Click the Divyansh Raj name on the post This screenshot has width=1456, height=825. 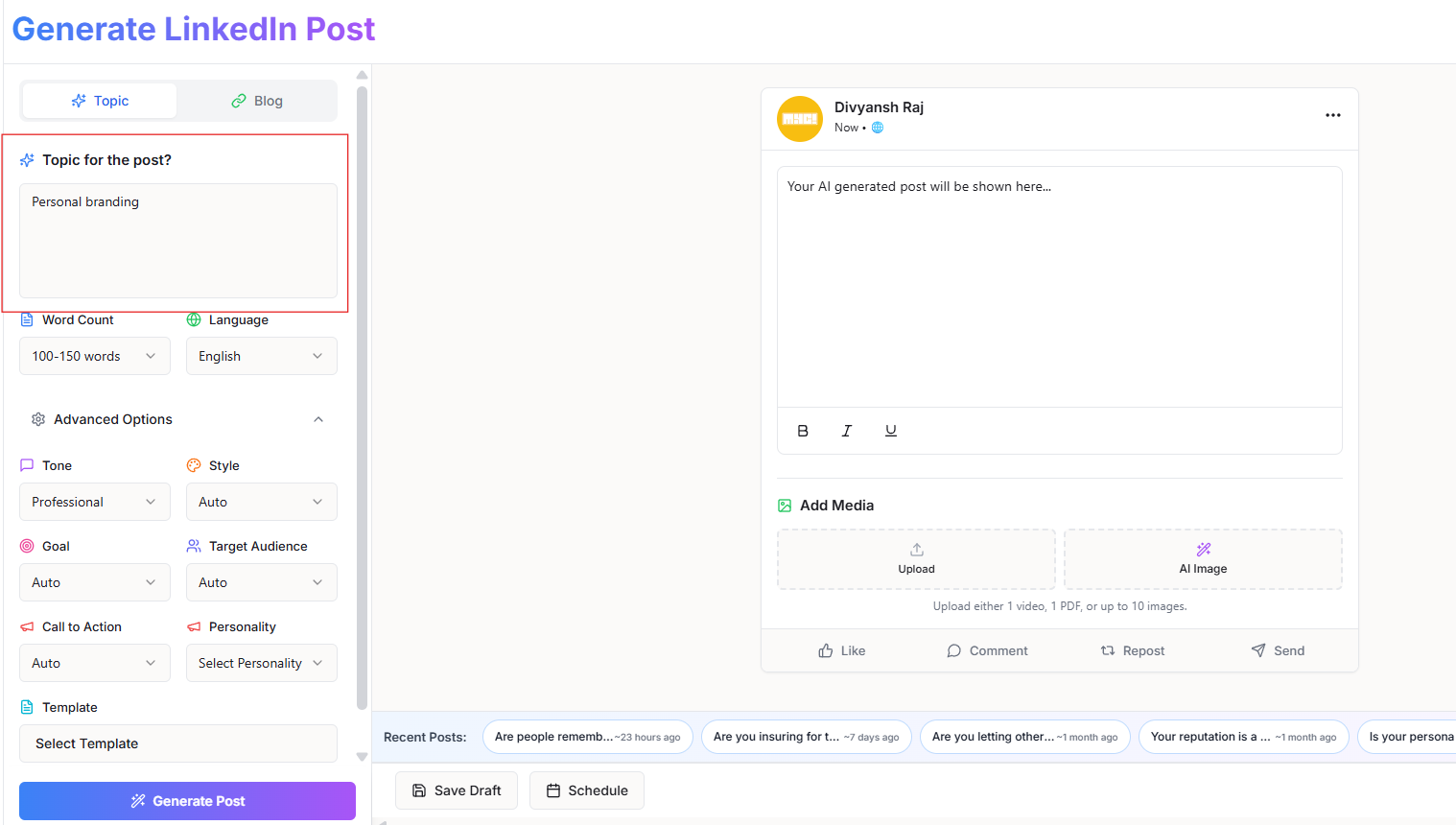coord(879,107)
